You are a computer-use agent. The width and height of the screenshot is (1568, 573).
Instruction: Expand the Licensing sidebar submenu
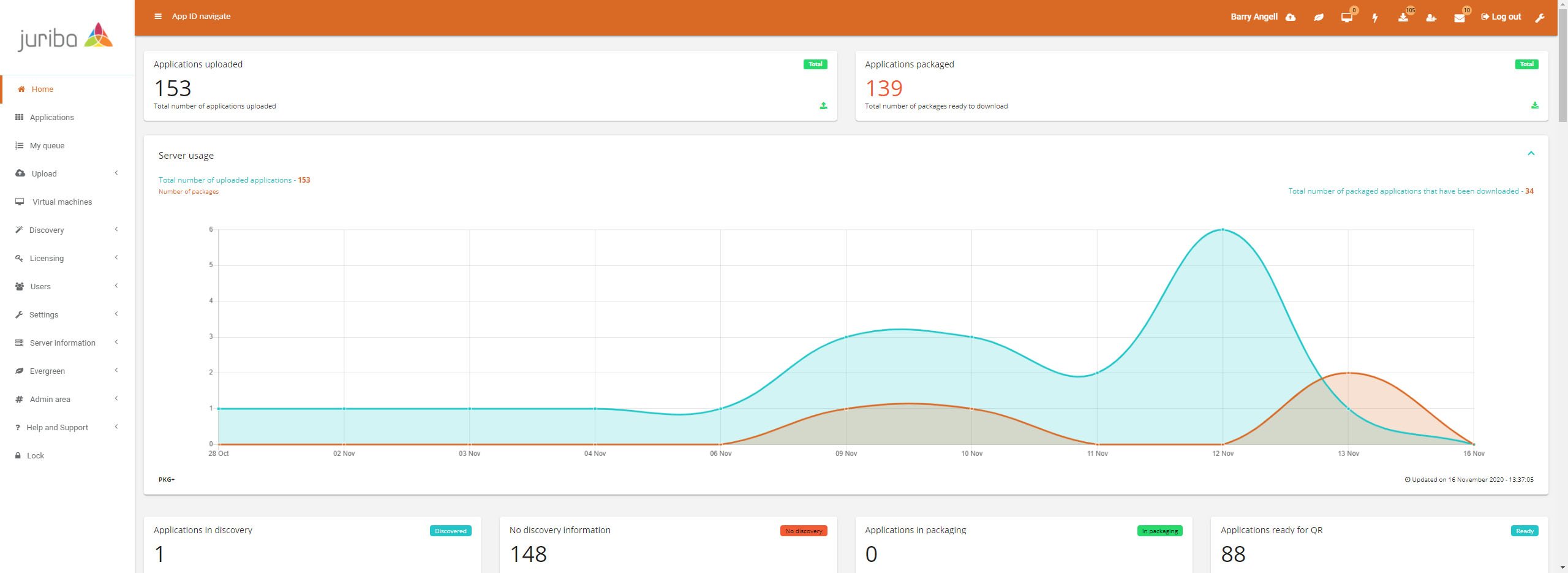[47, 258]
